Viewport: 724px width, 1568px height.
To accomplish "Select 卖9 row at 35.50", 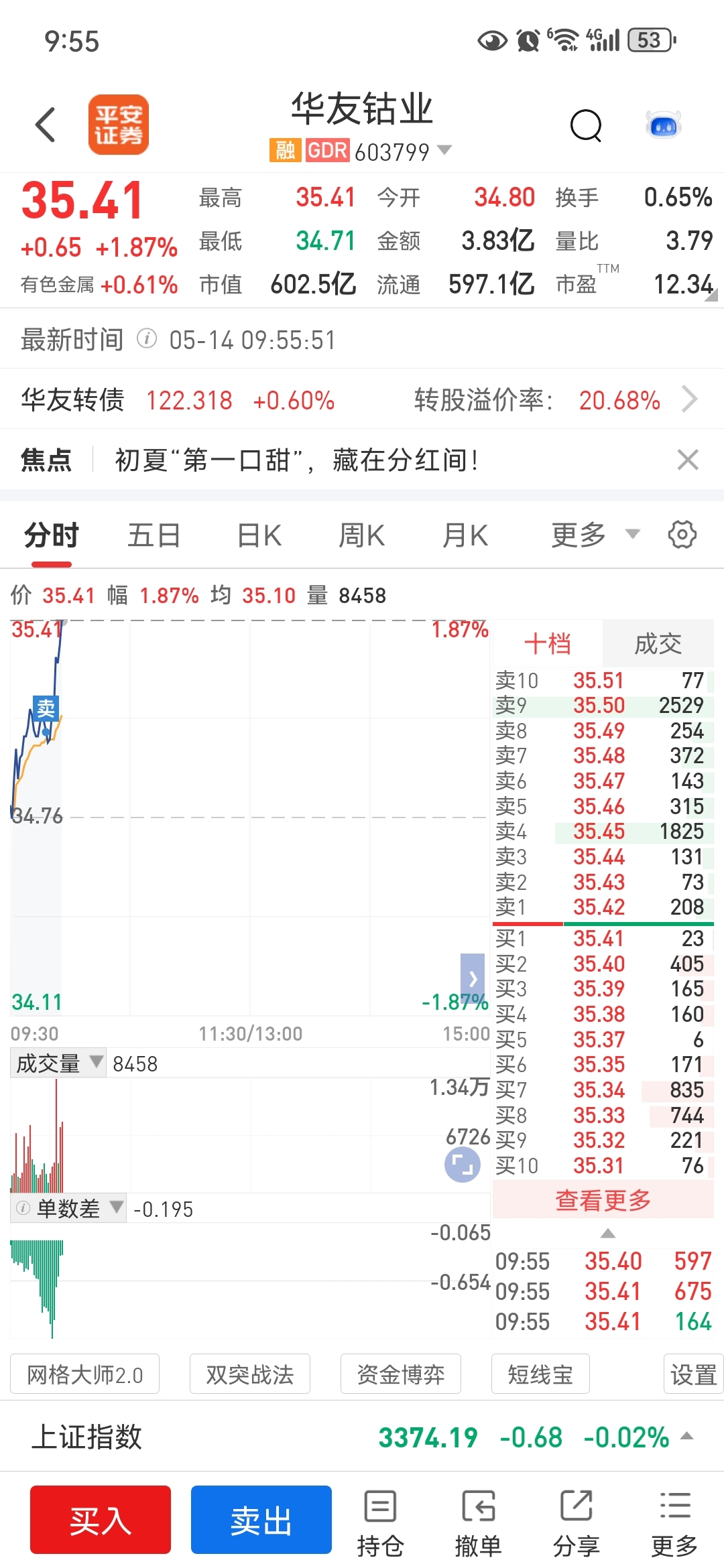I will point(603,706).
